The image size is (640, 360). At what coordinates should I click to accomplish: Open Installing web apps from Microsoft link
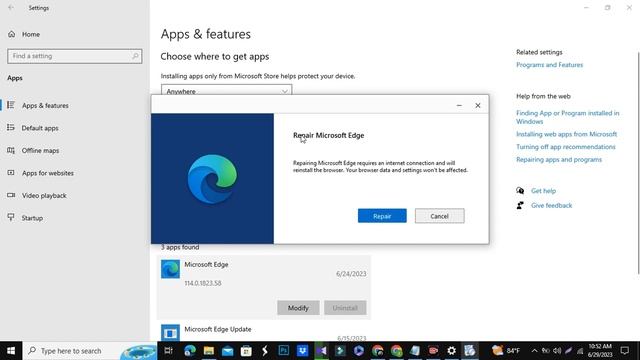point(566,134)
